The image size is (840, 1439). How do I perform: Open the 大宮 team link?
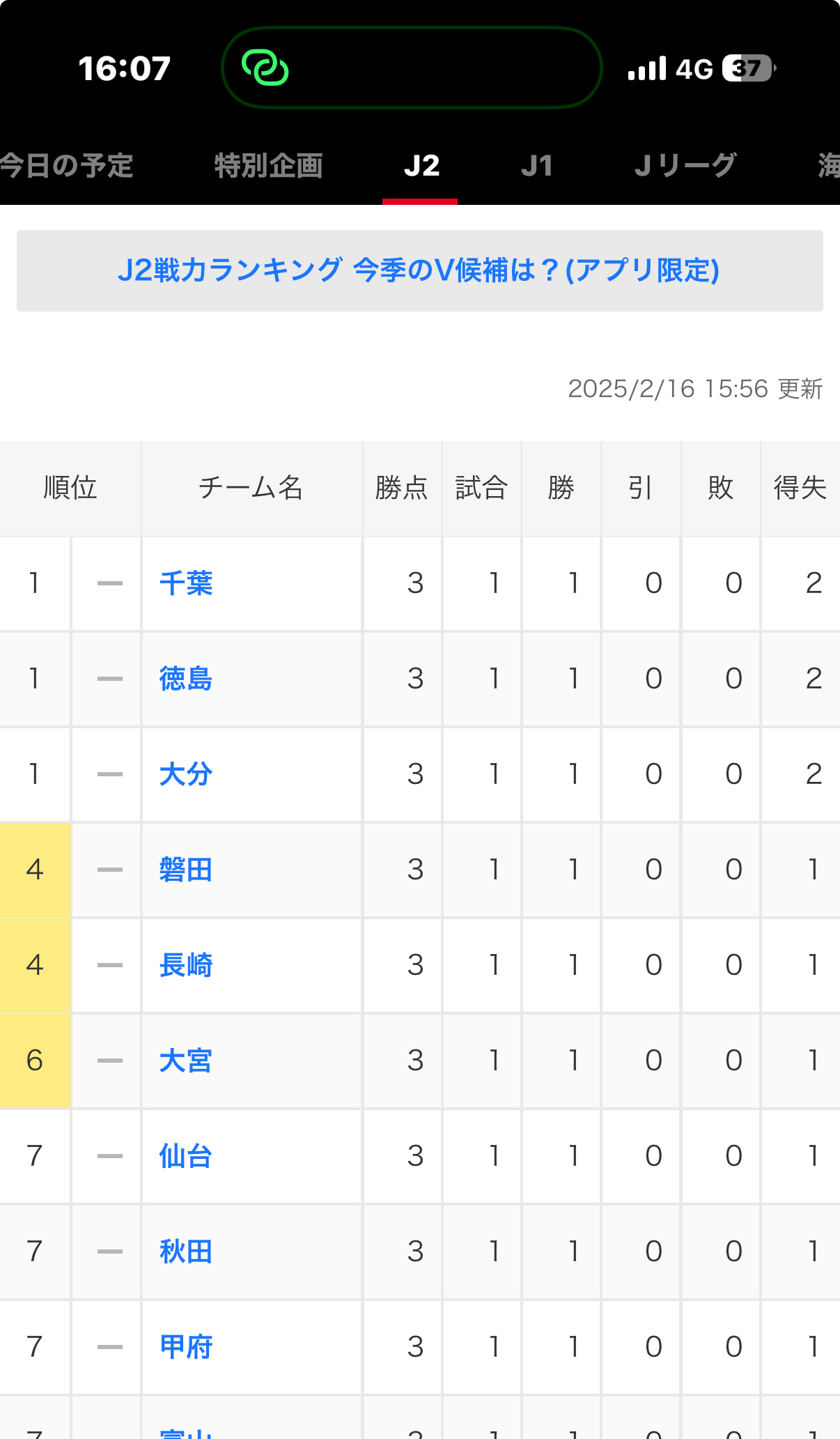(186, 1061)
